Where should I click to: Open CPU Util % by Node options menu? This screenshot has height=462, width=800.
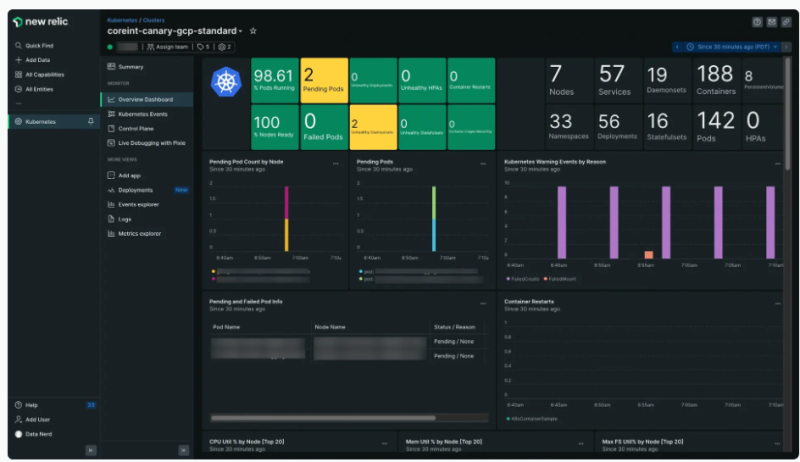pos(384,444)
